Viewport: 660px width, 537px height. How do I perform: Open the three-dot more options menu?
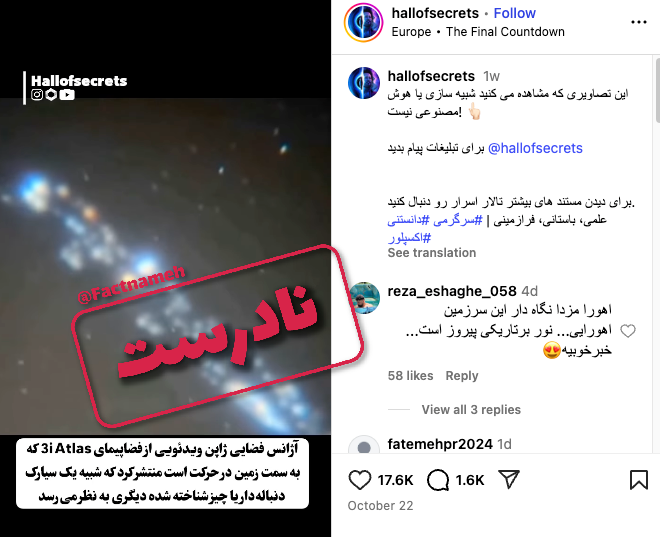click(x=639, y=22)
